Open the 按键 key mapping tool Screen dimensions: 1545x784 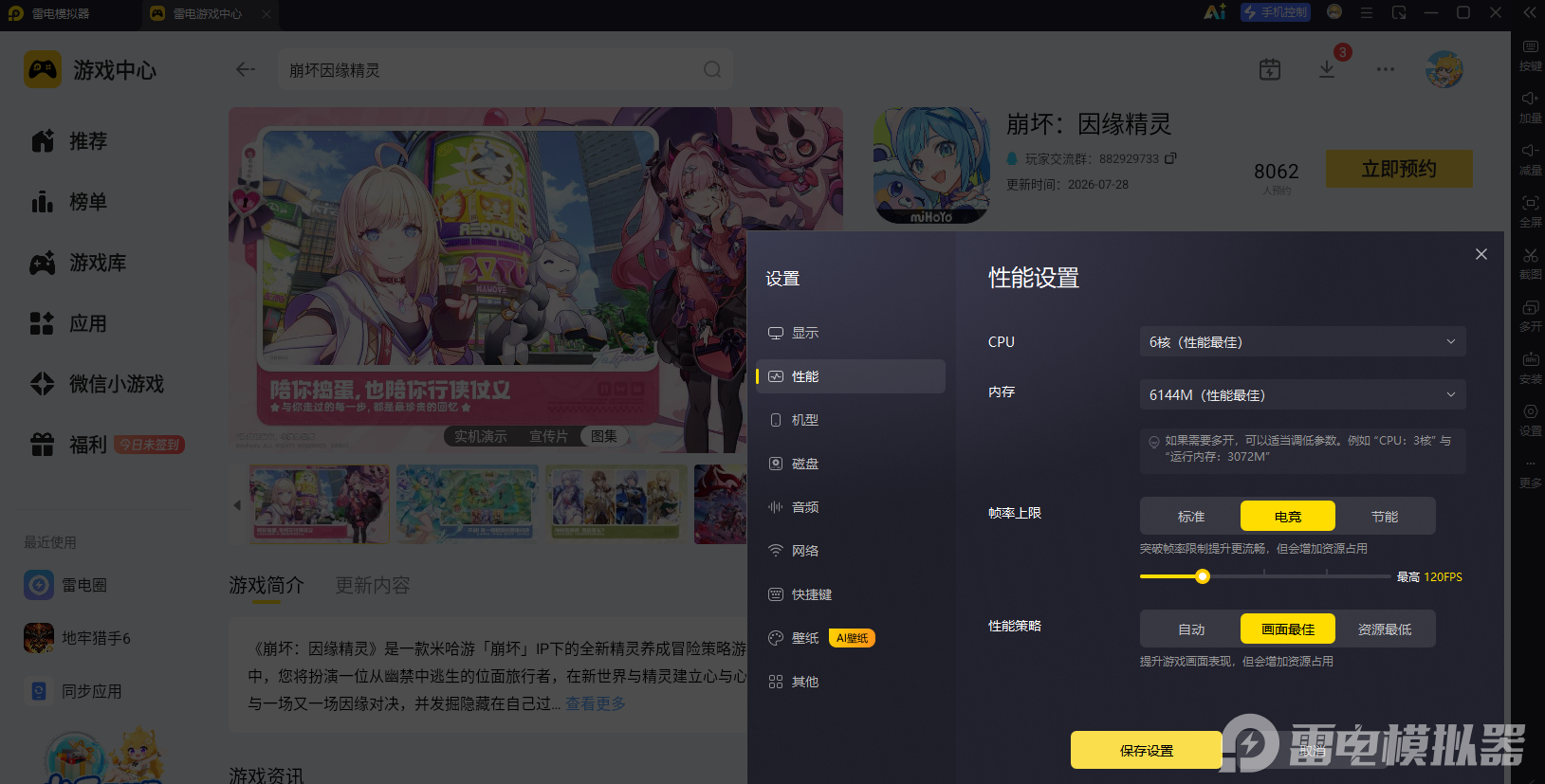tap(1530, 54)
